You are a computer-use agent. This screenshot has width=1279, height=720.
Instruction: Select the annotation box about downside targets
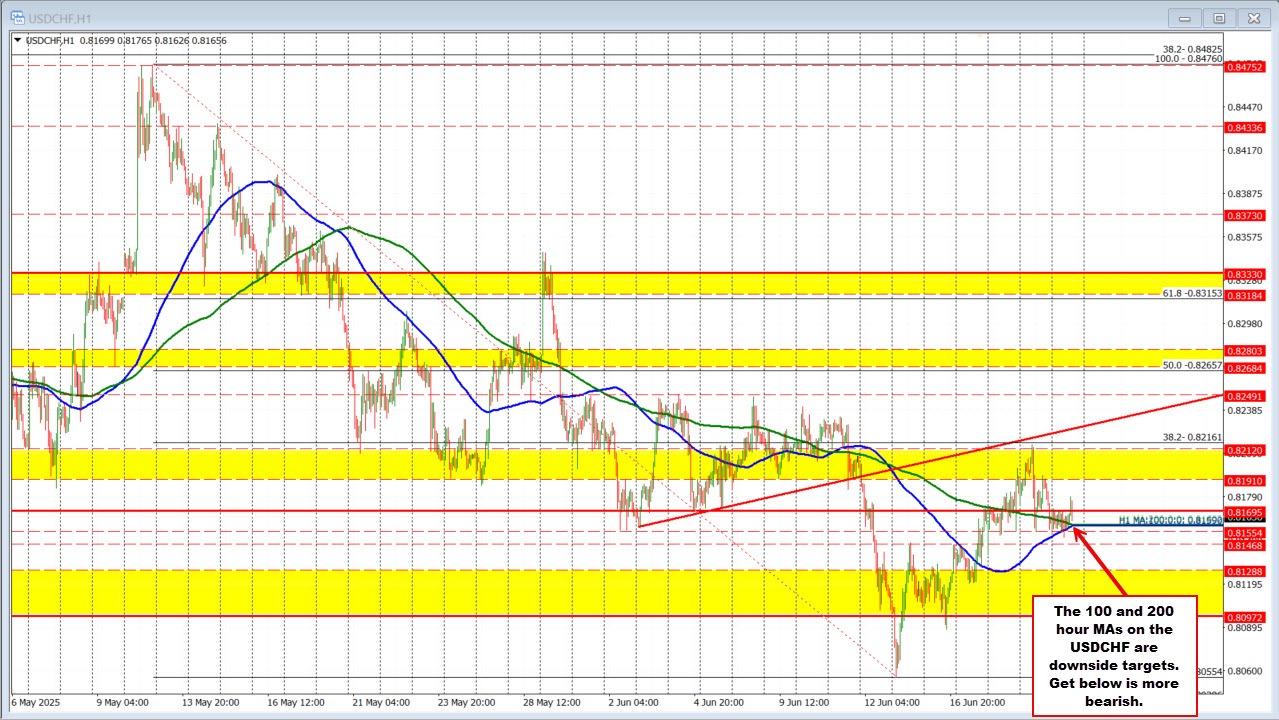click(1113, 655)
